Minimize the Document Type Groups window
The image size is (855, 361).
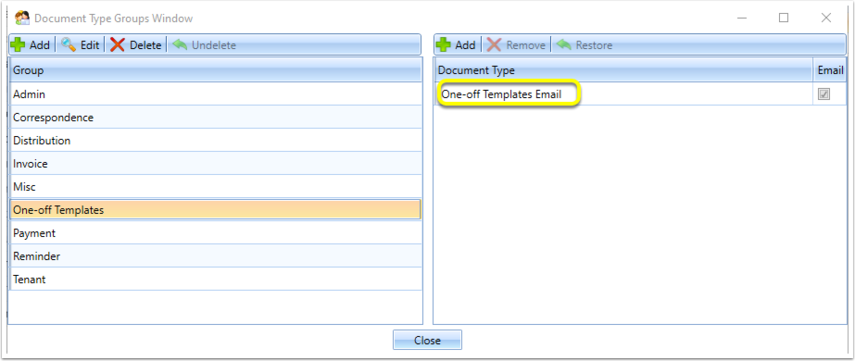(x=742, y=18)
